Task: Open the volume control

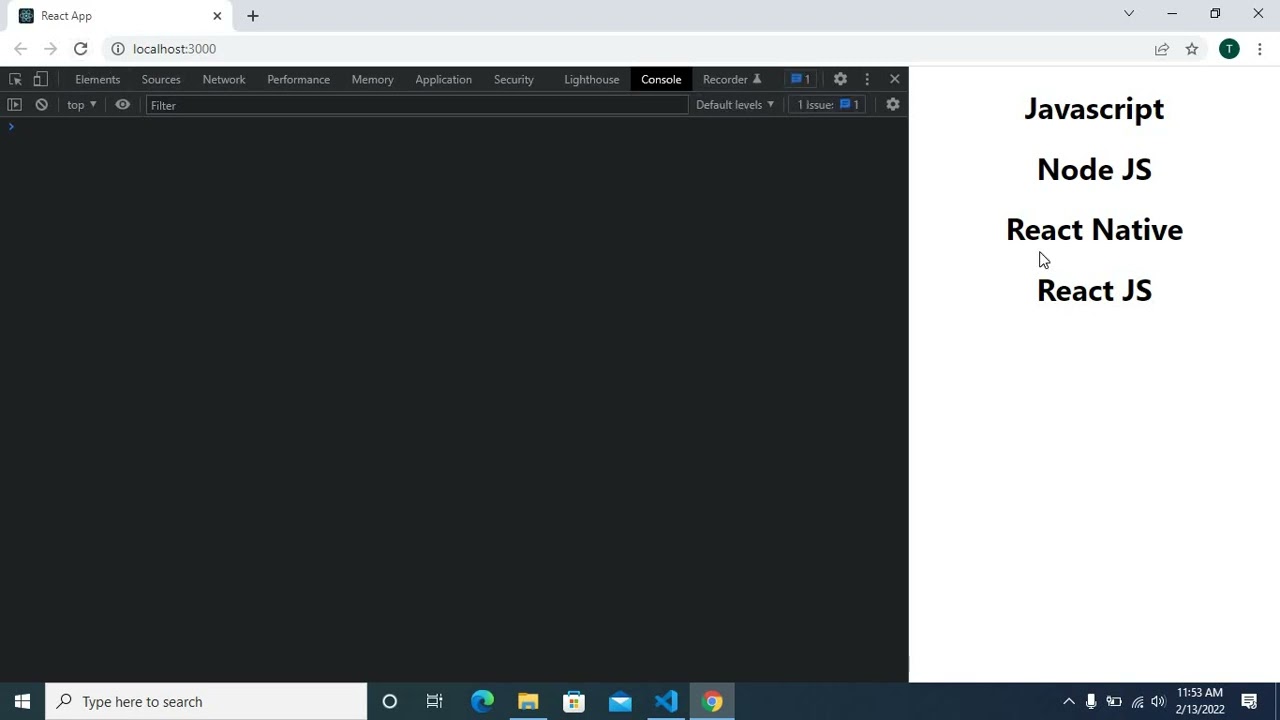Action: tap(1158, 701)
